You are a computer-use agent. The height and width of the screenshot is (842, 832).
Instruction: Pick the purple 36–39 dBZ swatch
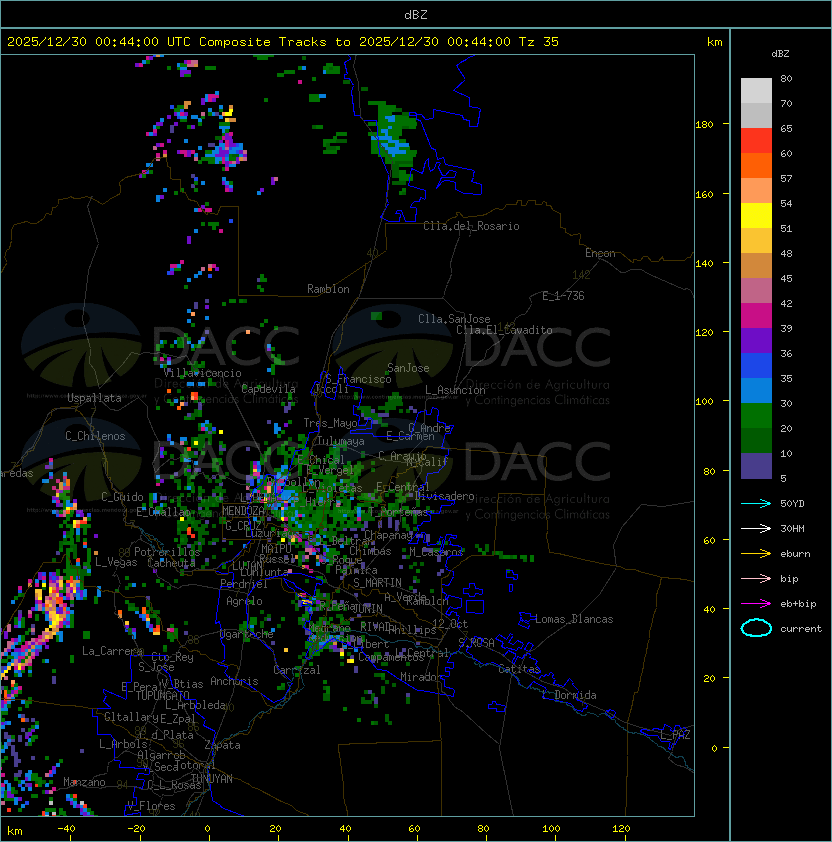[x=756, y=340]
